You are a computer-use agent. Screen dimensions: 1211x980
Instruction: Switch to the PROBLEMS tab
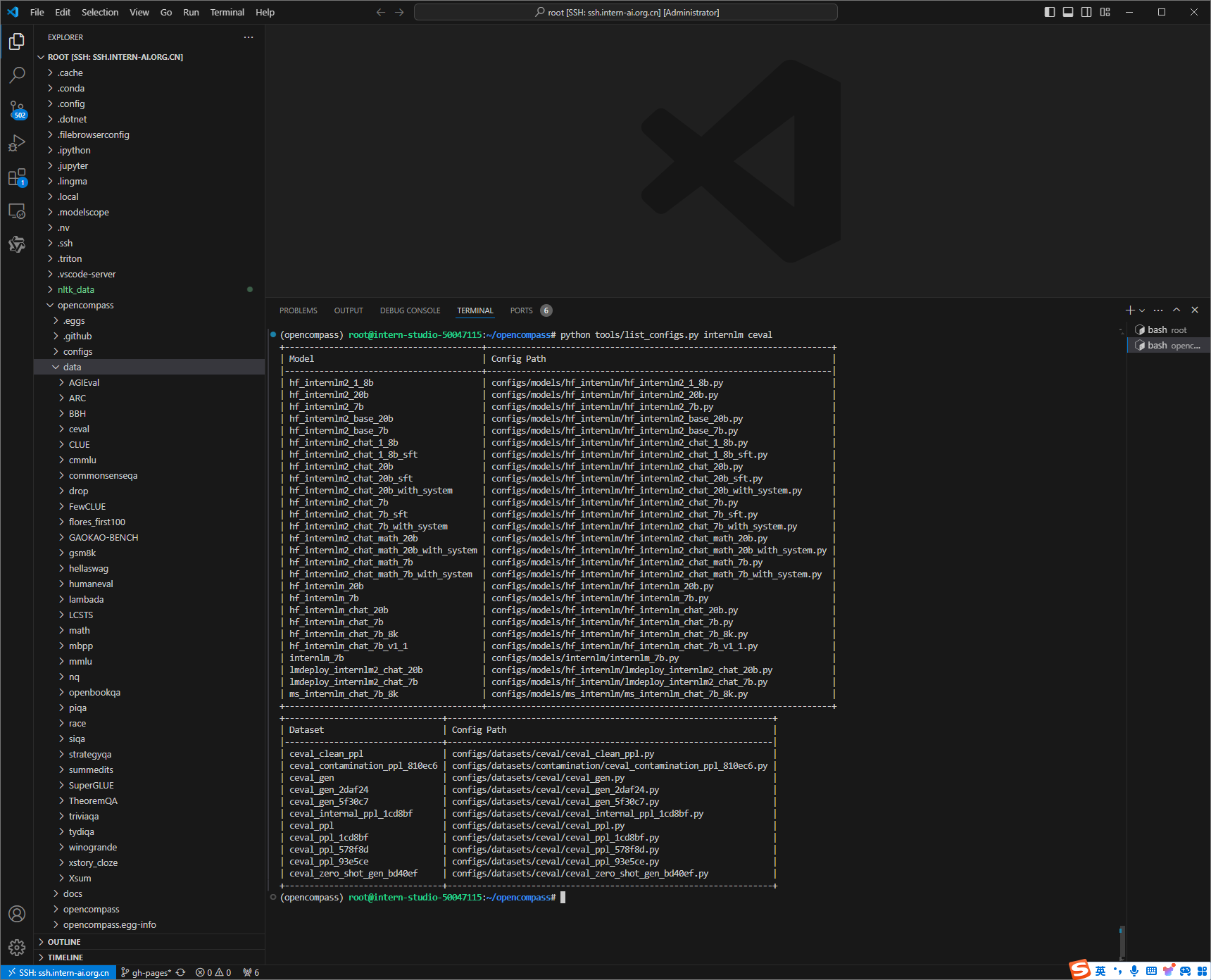click(x=299, y=310)
